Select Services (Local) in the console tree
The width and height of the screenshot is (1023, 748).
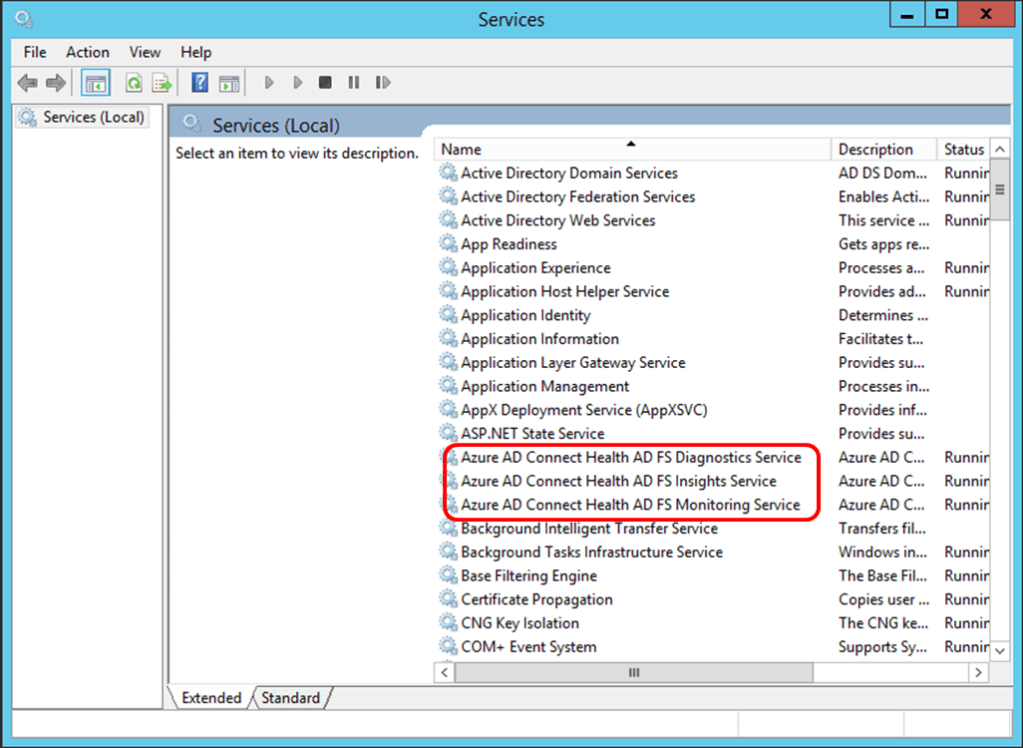93,117
